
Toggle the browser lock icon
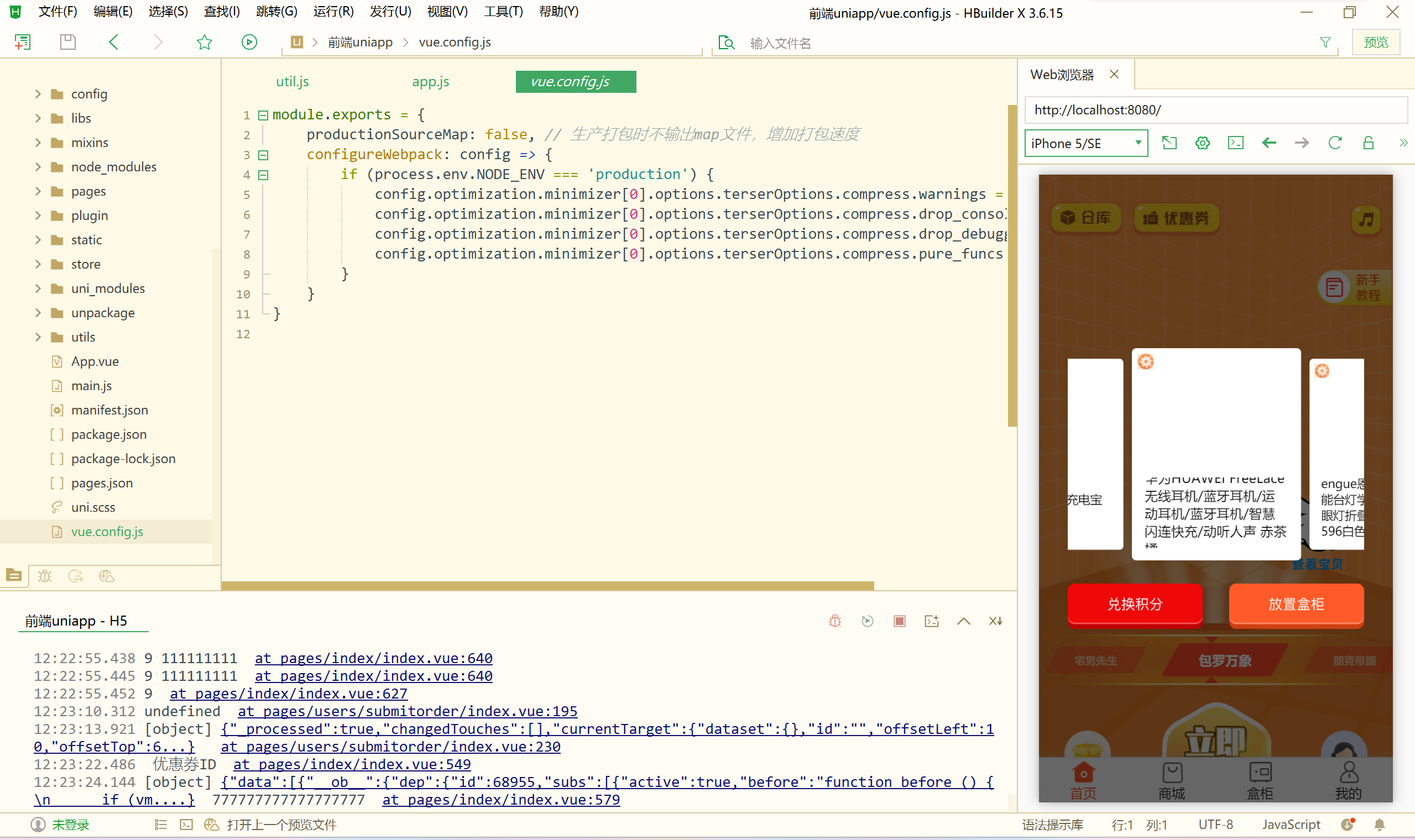click(x=1368, y=143)
